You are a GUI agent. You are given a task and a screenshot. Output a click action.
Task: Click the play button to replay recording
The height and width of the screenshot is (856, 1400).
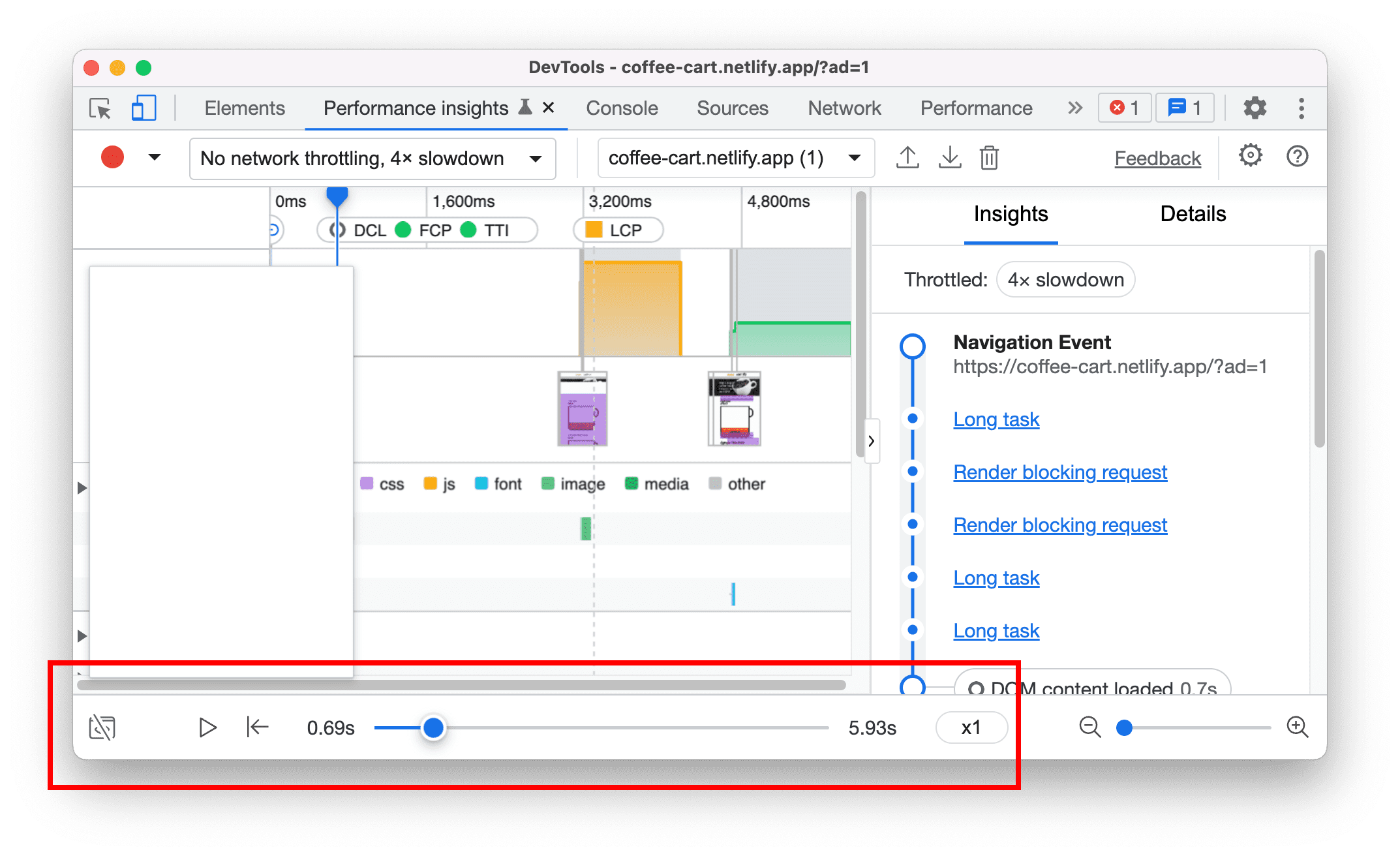coord(207,727)
